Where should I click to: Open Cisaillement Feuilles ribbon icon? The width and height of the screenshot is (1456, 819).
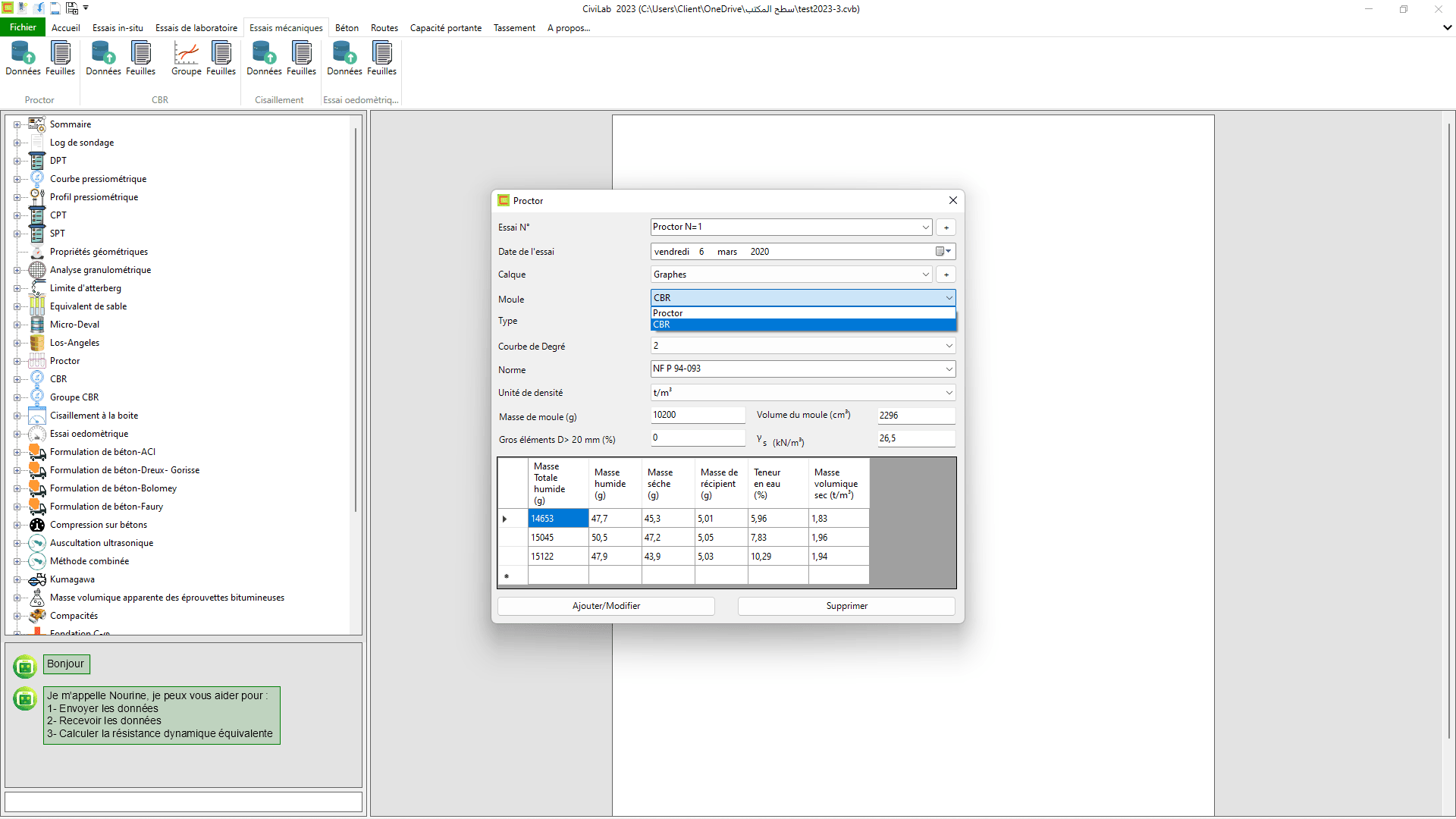point(301,58)
